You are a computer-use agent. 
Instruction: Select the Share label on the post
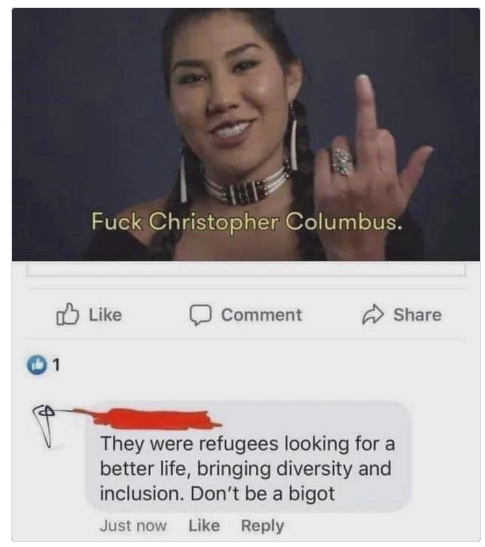coord(417,315)
